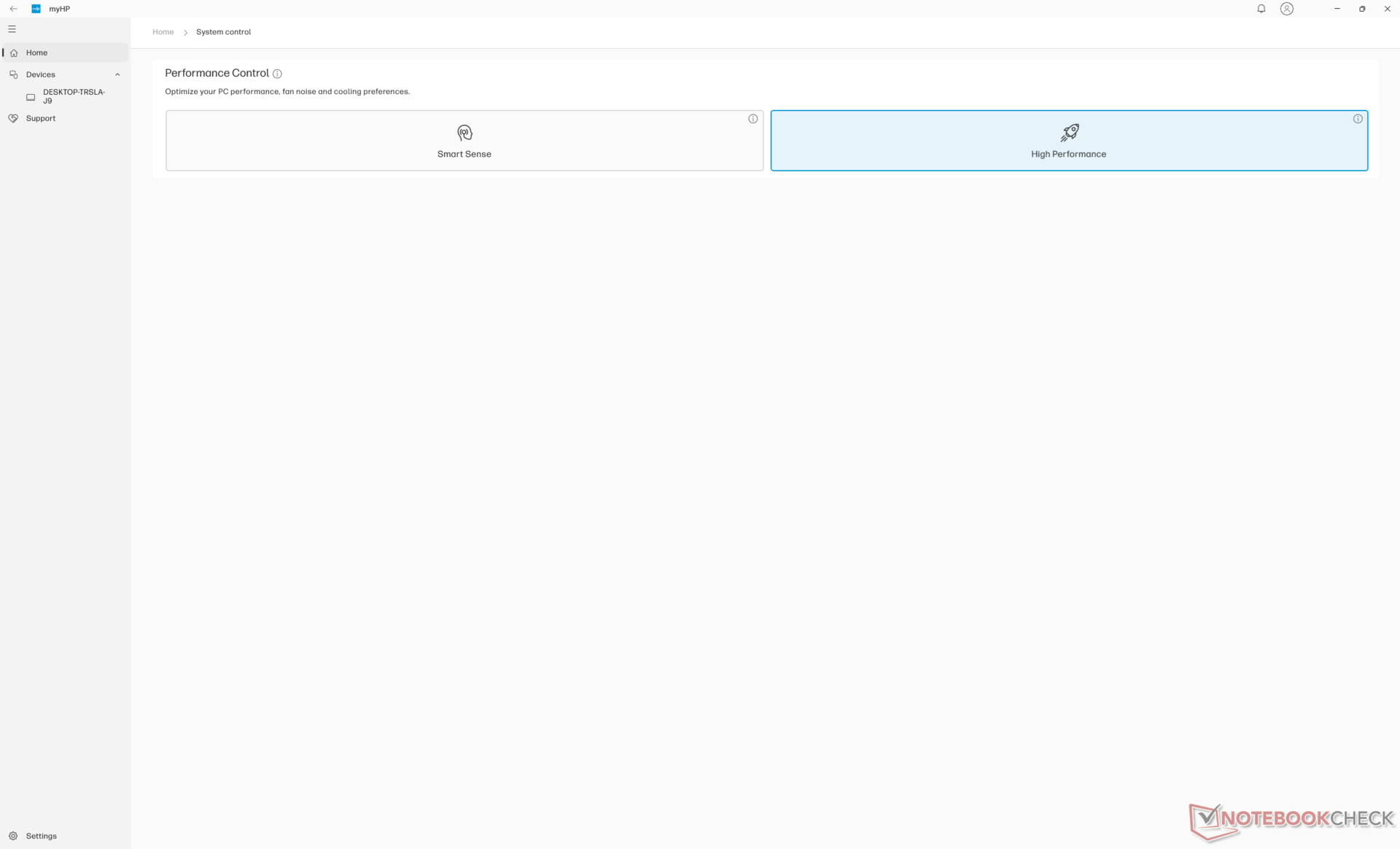Click the myHP app logo
This screenshot has width=1400, height=849.
36,9
